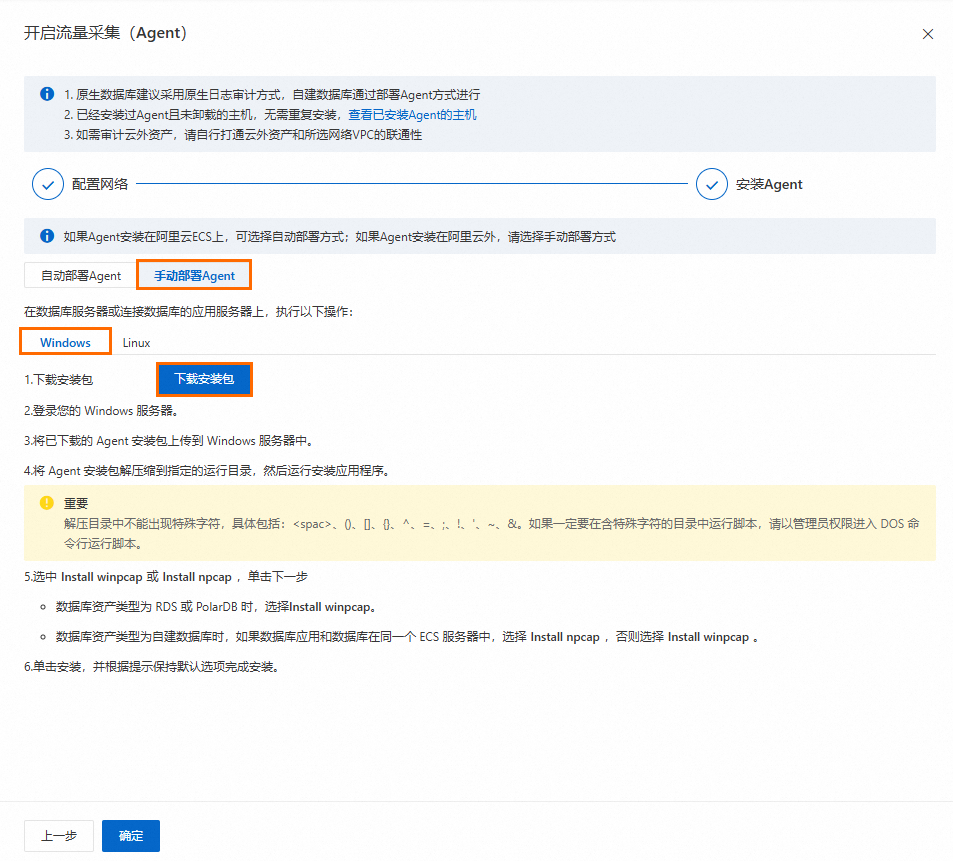Click step 6 单击安装 text
Screen dimensions: 953x861
[x=152, y=667]
